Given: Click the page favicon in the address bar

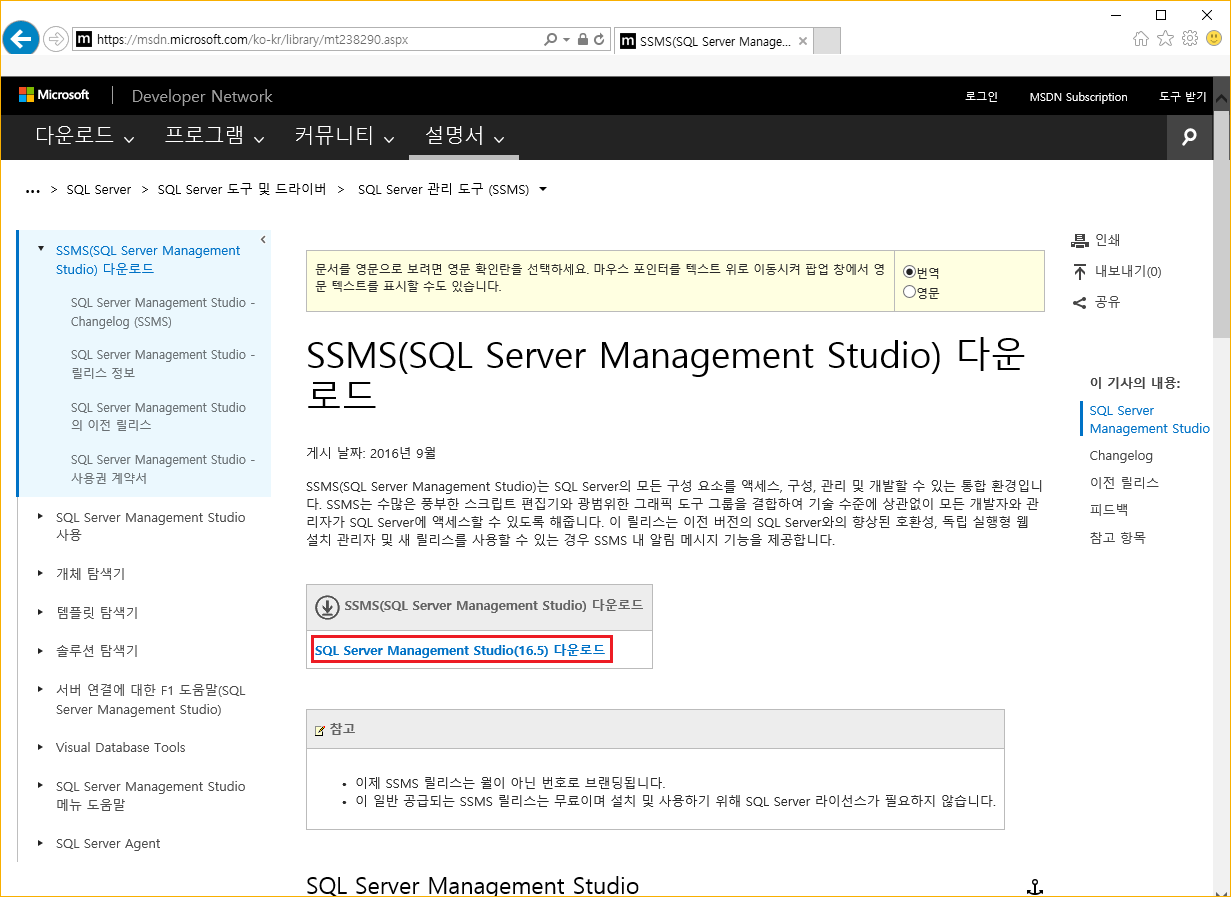Looking at the screenshot, I should (x=84, y=40).
